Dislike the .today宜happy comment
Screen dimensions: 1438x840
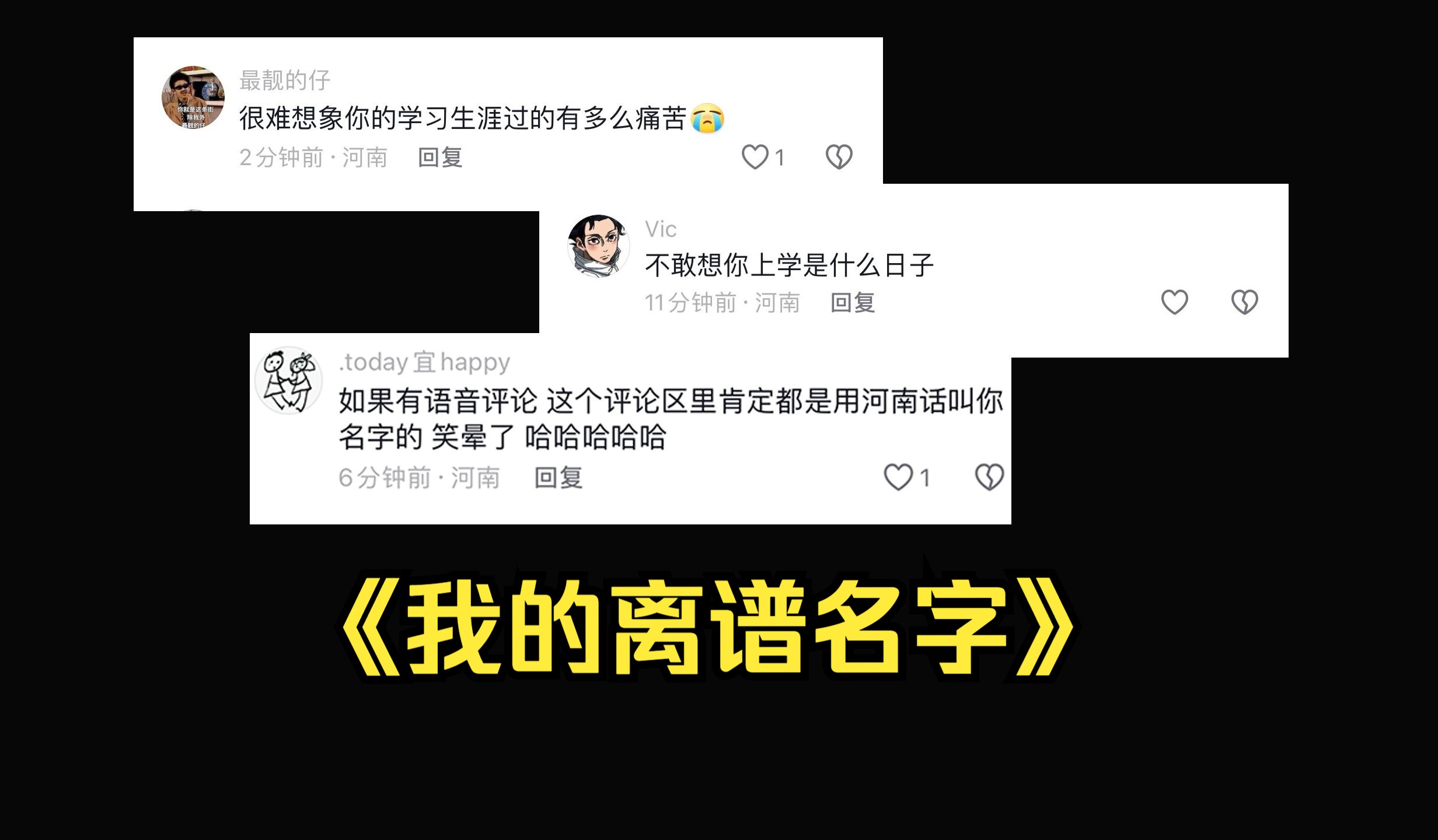tap(990, 477)
